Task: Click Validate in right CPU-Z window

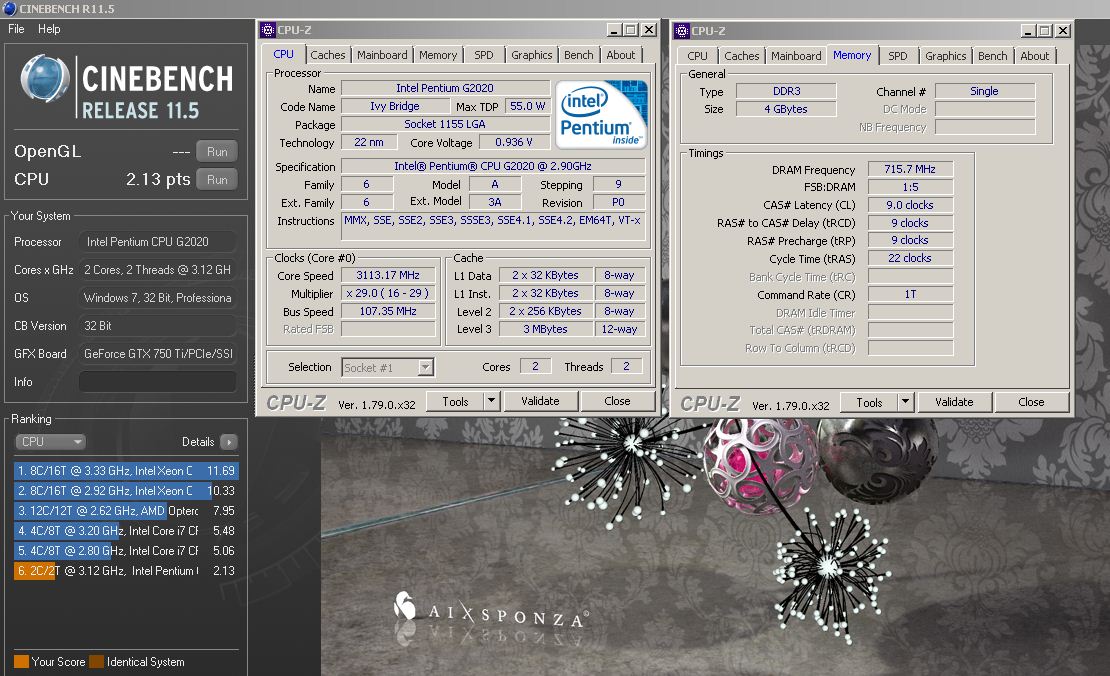Action: pyautogui.click(x=954, y=402)
